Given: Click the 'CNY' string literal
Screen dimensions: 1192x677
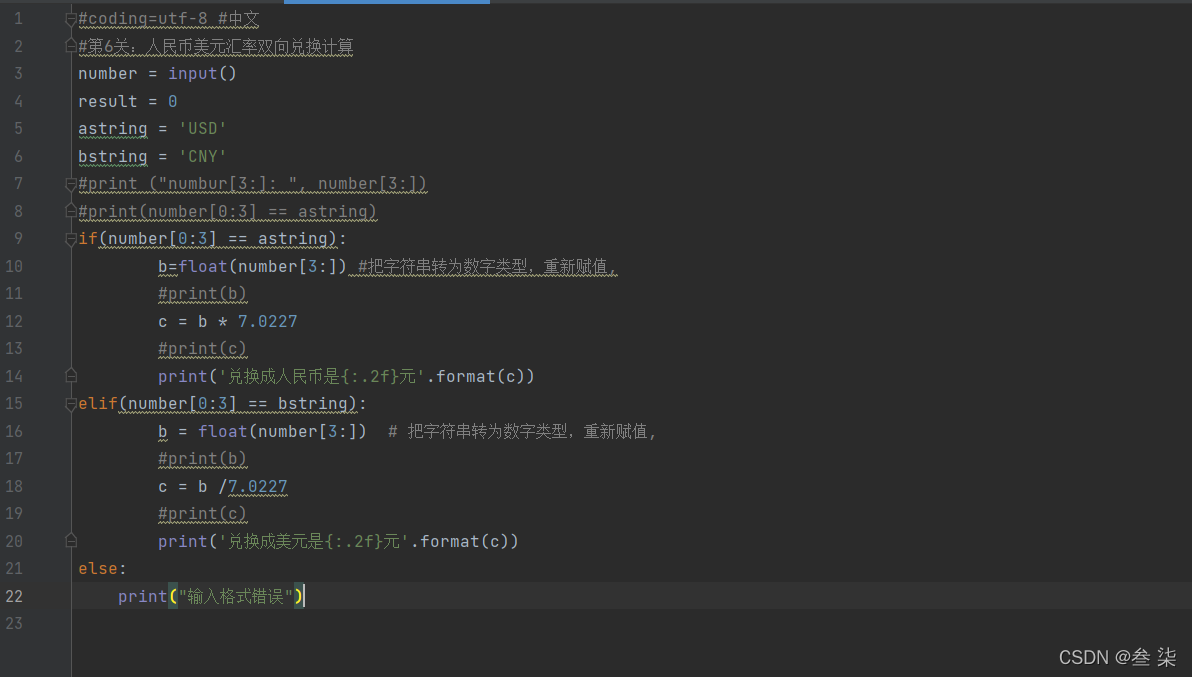Looking at the screenshot, I should click(202, 157).
